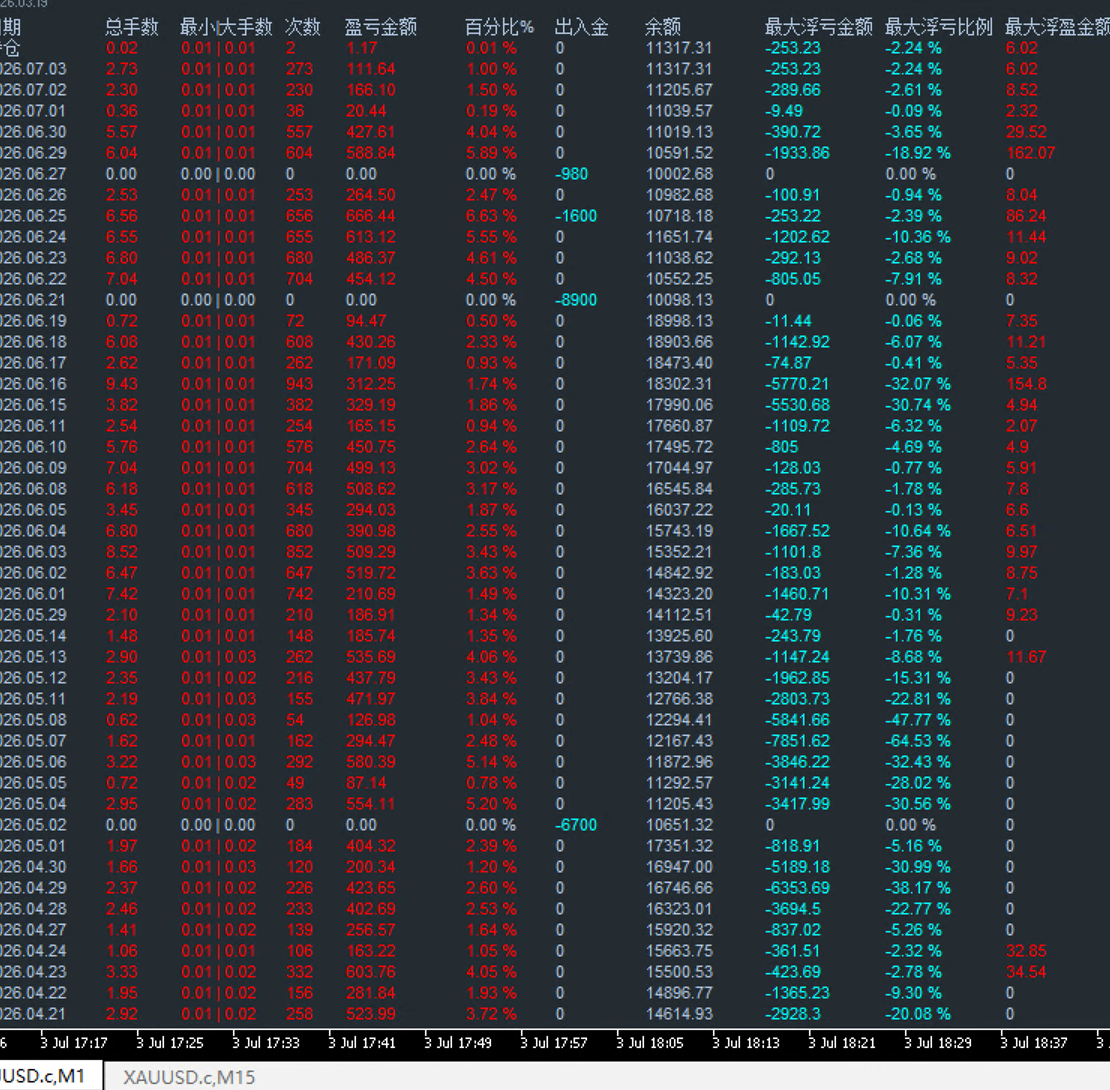The image size is (1110, 1090).
Task: Click profit amount 535.69
Action: [370, 657]
